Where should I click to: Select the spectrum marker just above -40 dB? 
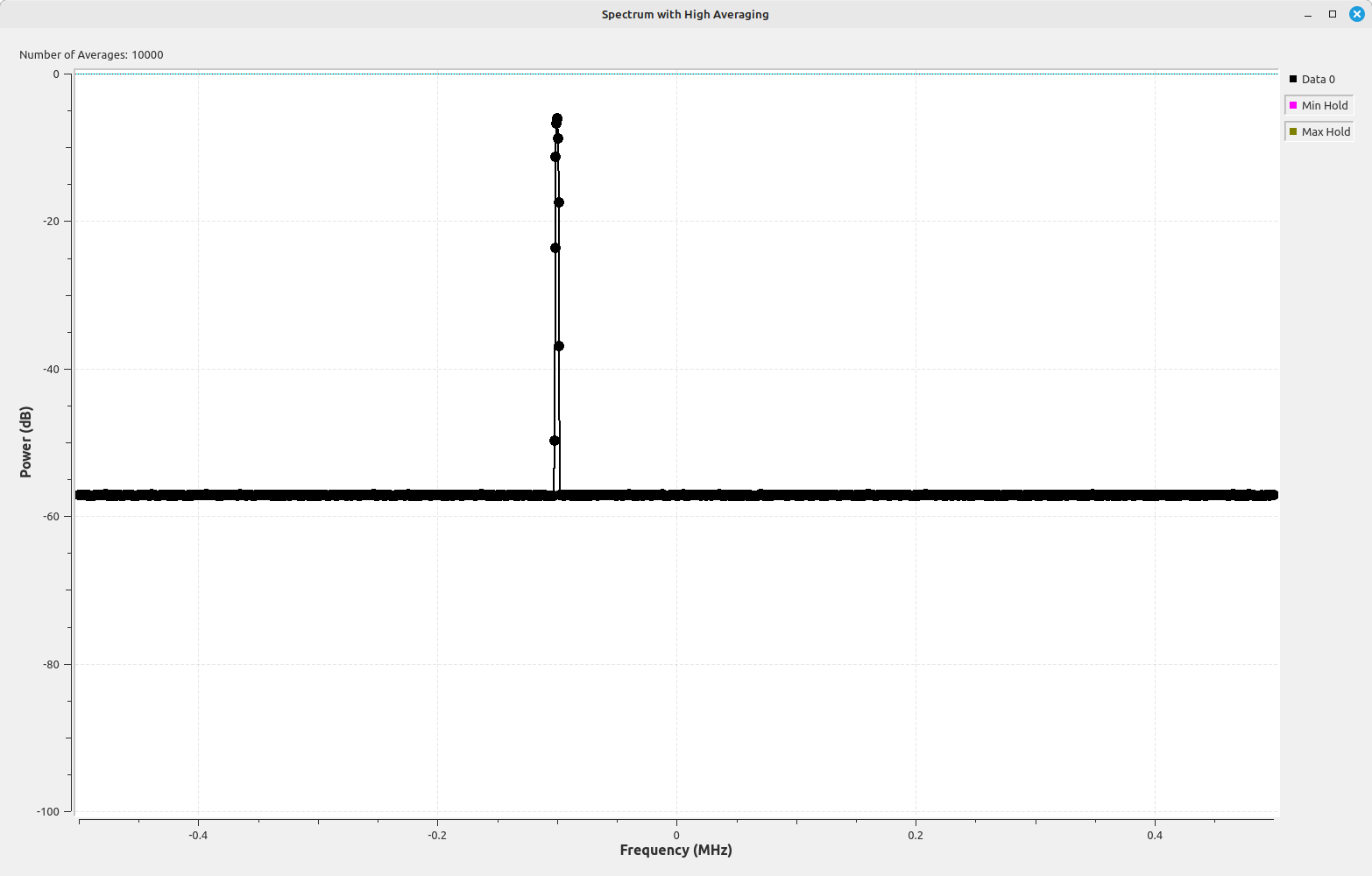tap(559, 346)
